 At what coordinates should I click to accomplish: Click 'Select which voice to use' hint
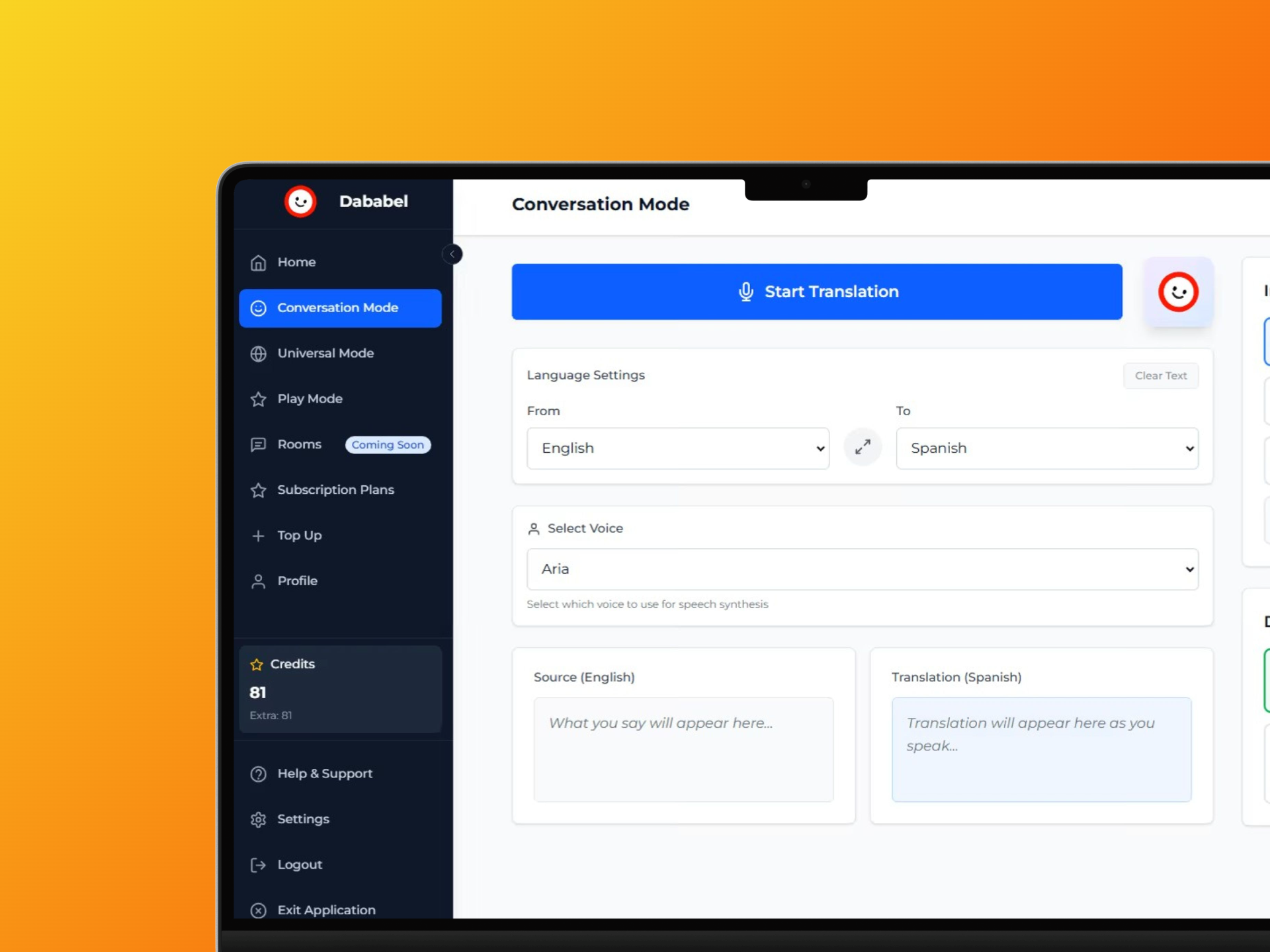point(647,604)
